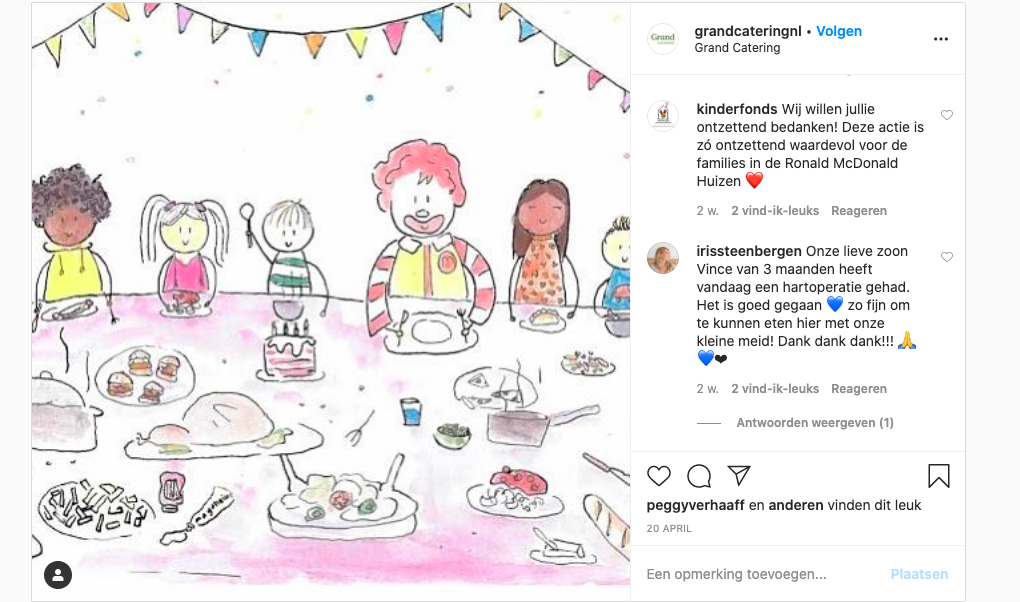Reply to irissteenbergen comment with Reageren

click(859, 389)
